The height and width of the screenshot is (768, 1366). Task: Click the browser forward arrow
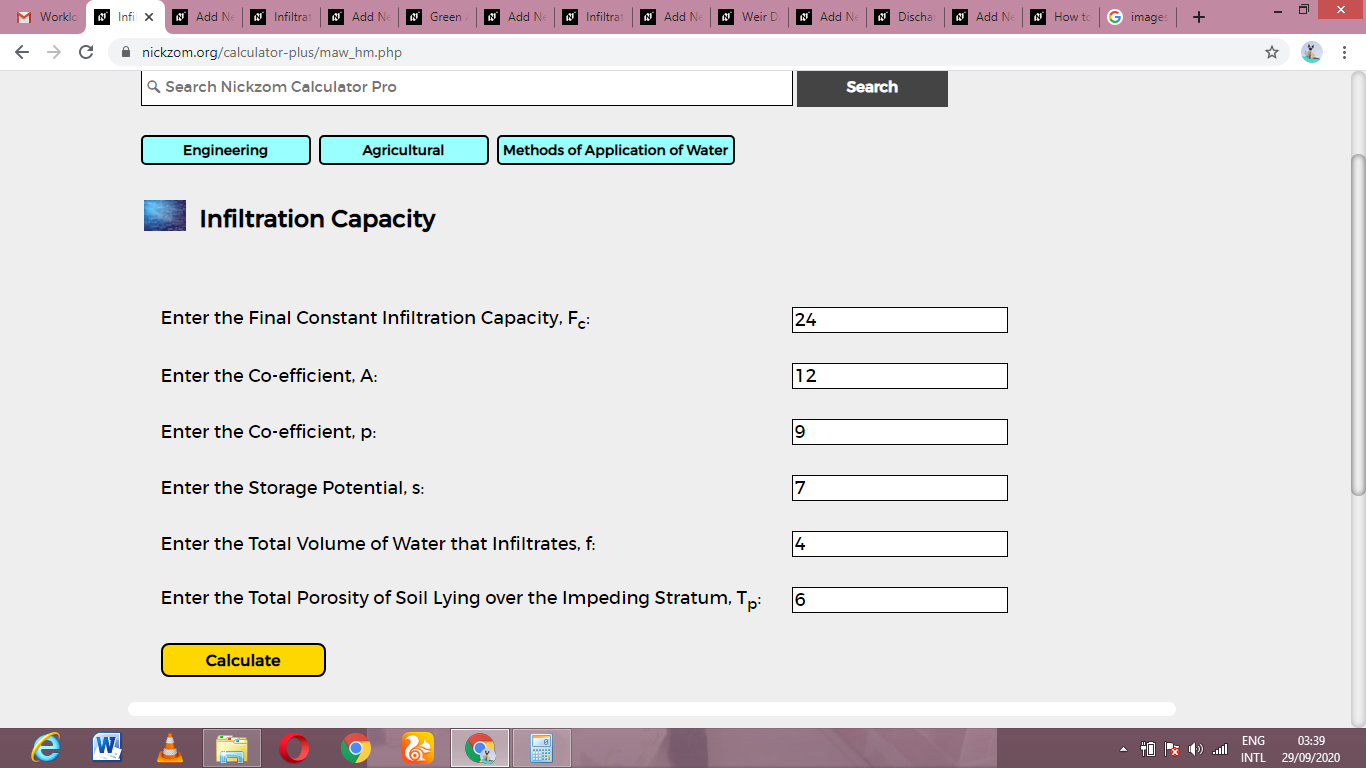pyautogui.click(x=54, y=52)
